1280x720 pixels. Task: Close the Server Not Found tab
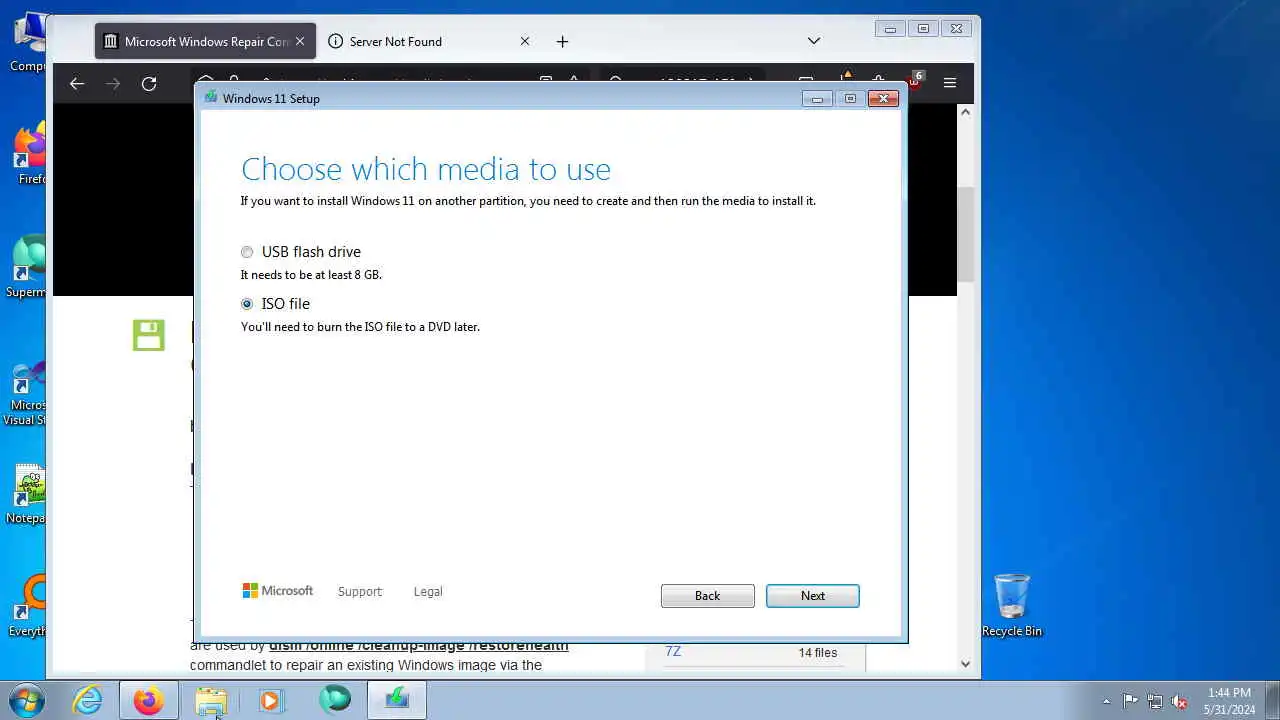click(x=524, y=41)
